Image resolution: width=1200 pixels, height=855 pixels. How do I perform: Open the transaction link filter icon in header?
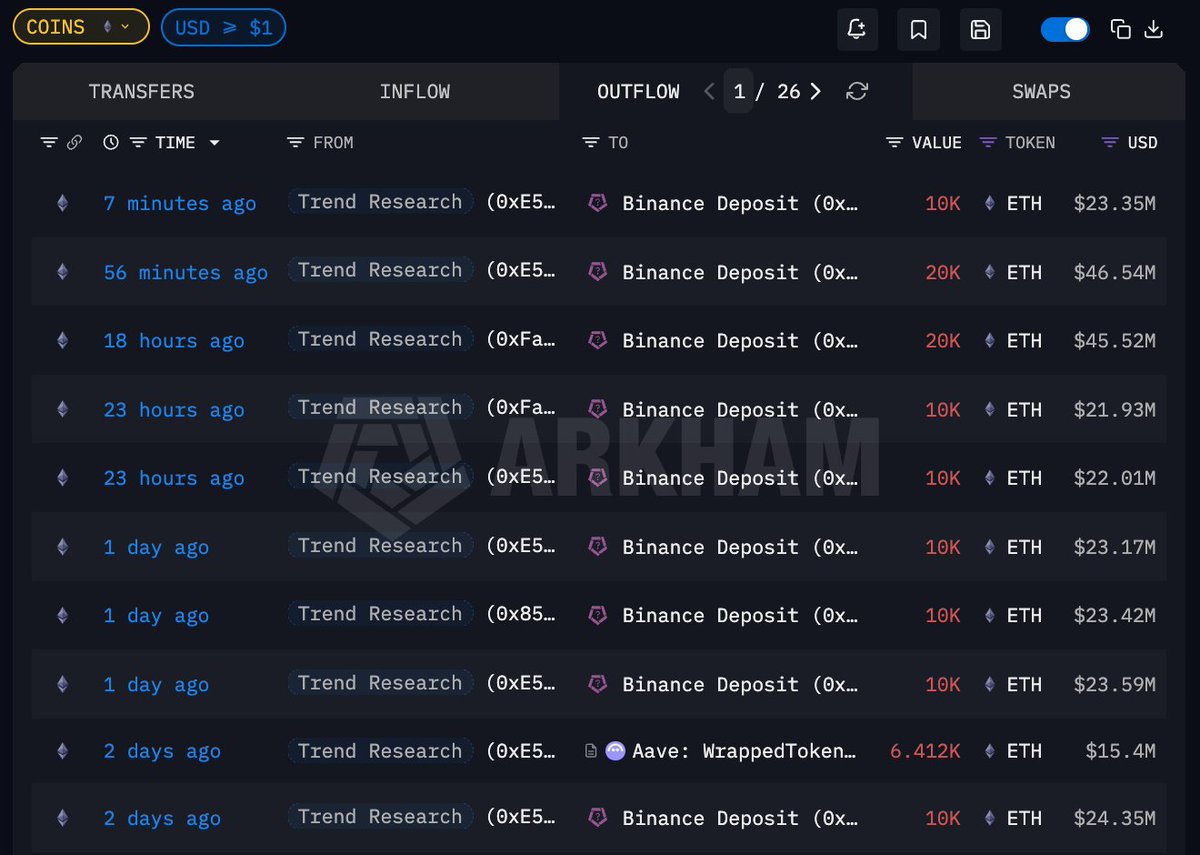(74, 143)
